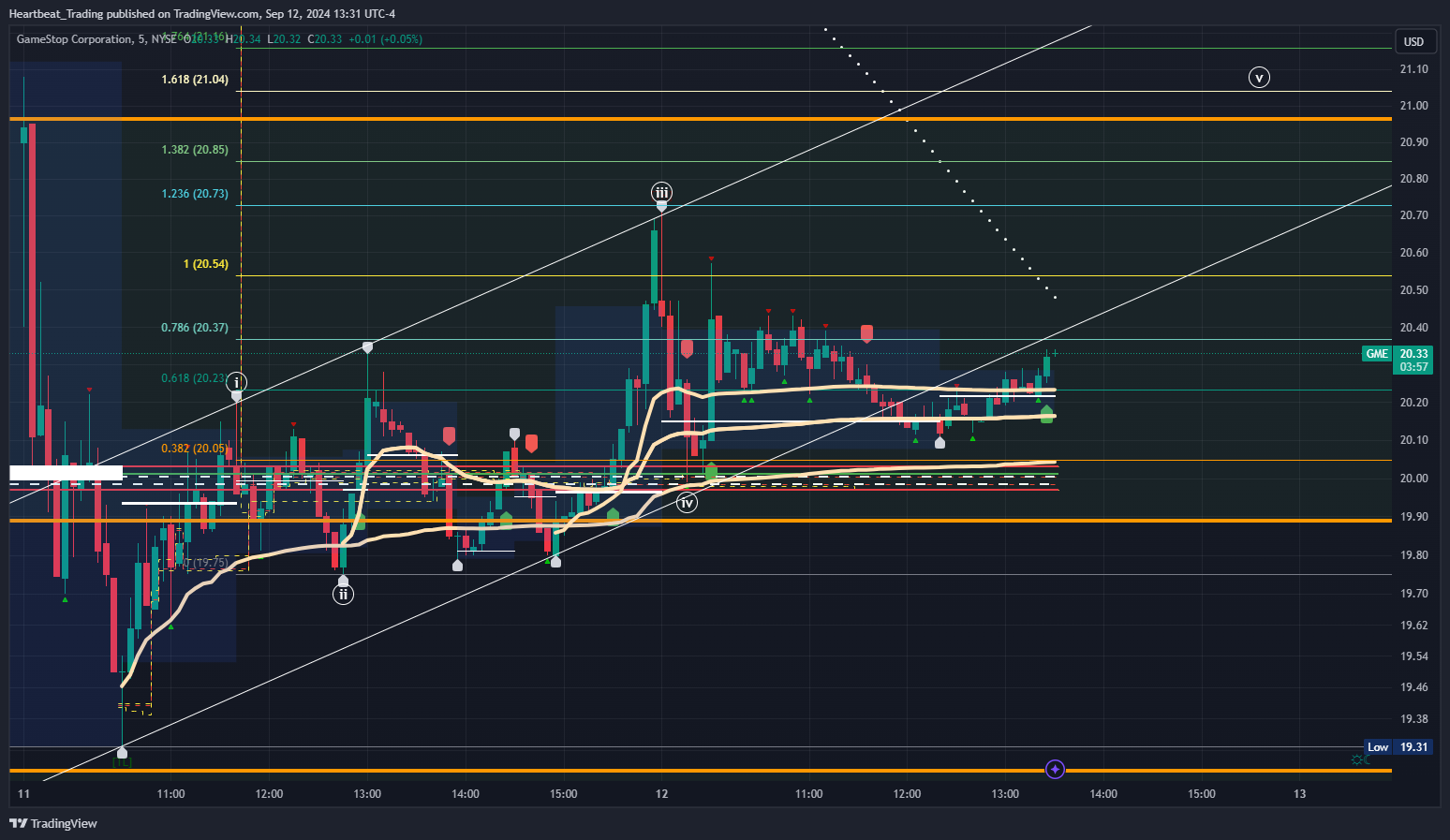This screenshot has height=840, width=1450.
Task: Click the 19.90 price axis label
Action: (1413, 517)
